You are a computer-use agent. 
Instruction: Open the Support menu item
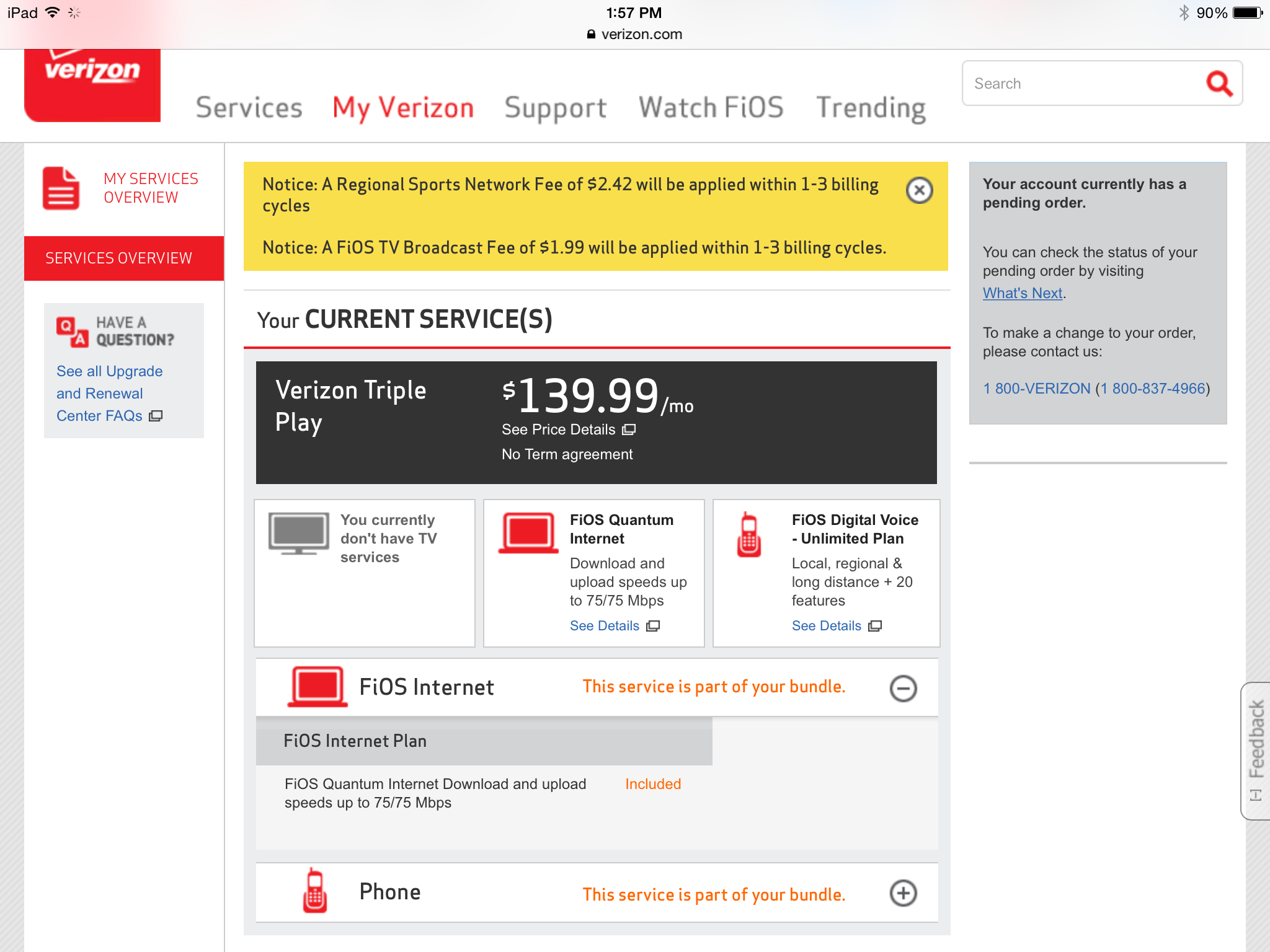[555, 108]
